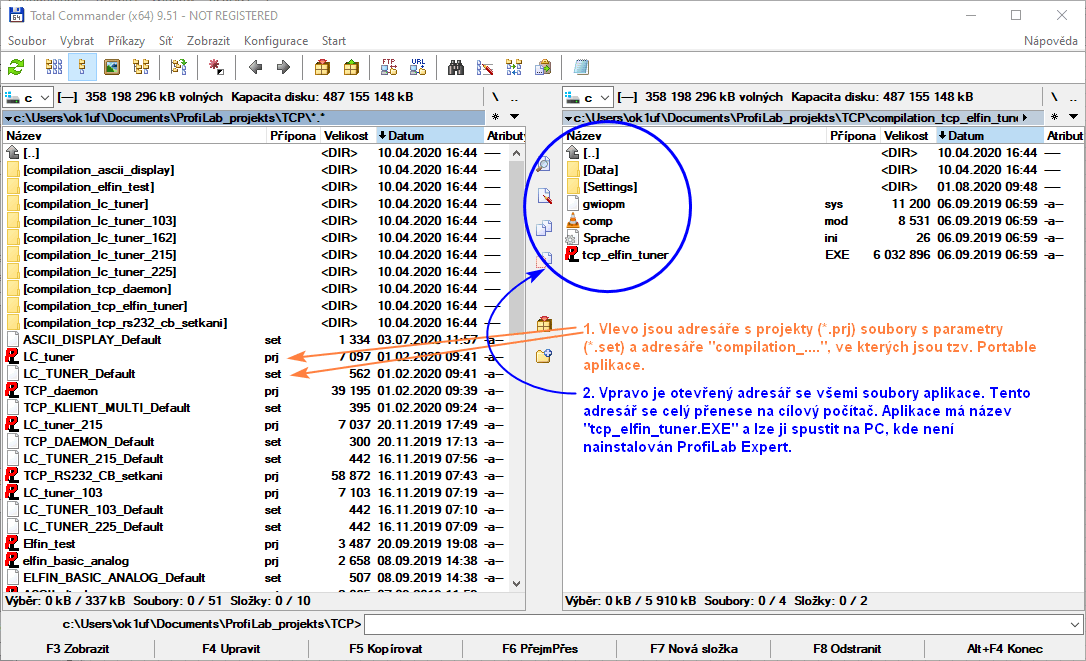Image resolution: width=1086 pixels, height=661 pixels.
Task: Toggle the full details view toolbar button
Action: coord(82,67)
